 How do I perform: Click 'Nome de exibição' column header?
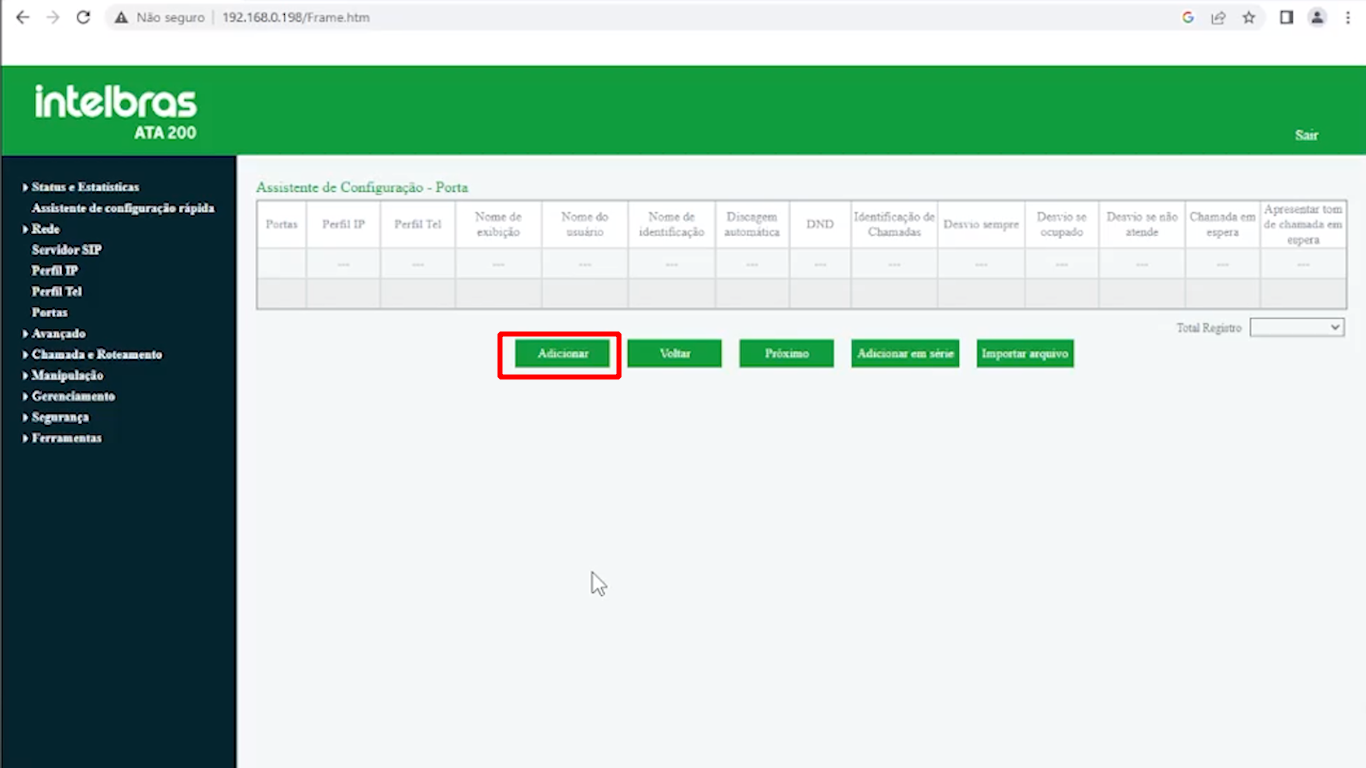[x=498, y=225]
